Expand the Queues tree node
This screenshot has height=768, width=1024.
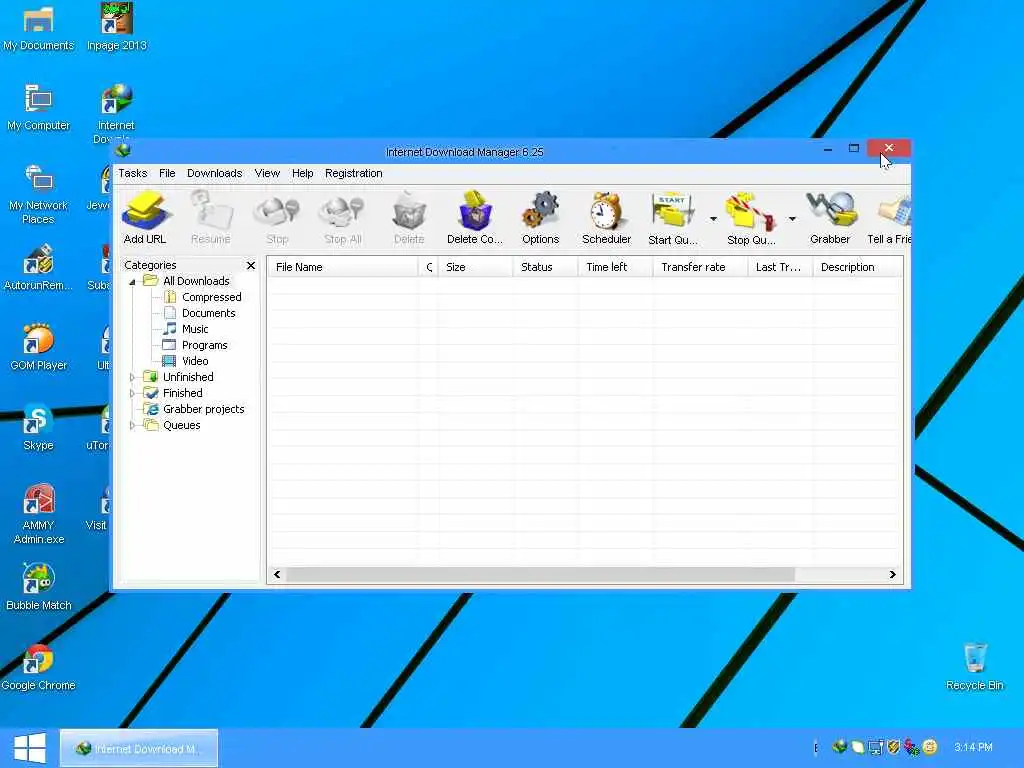click(132, 425)
